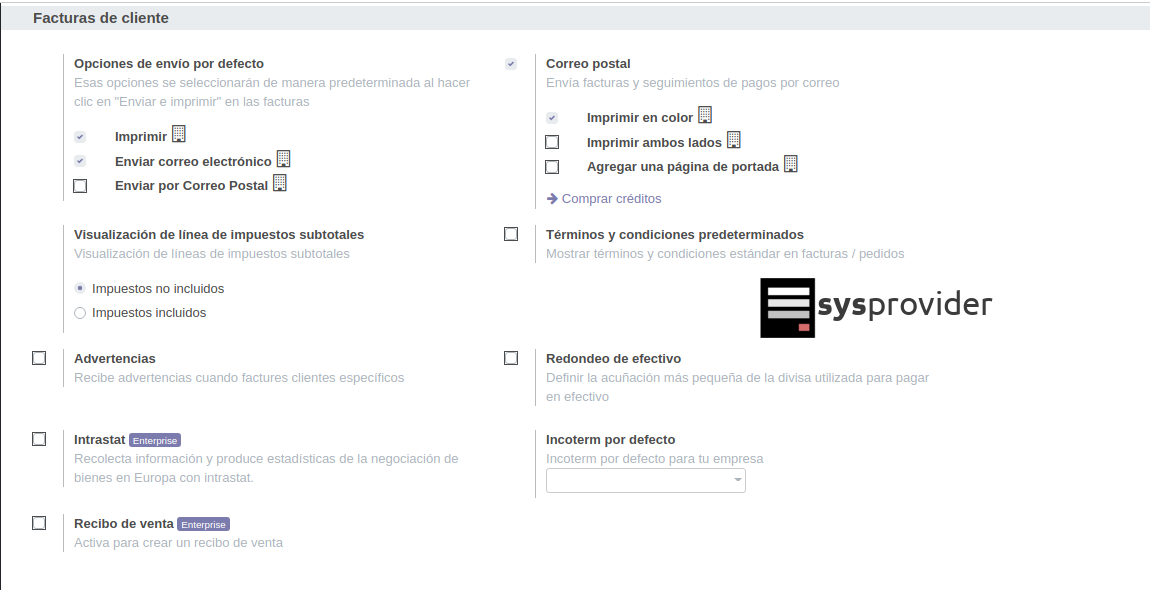
Task: Click company icon beside Imprimir ambos lados
Action: (x=734, y=140)
